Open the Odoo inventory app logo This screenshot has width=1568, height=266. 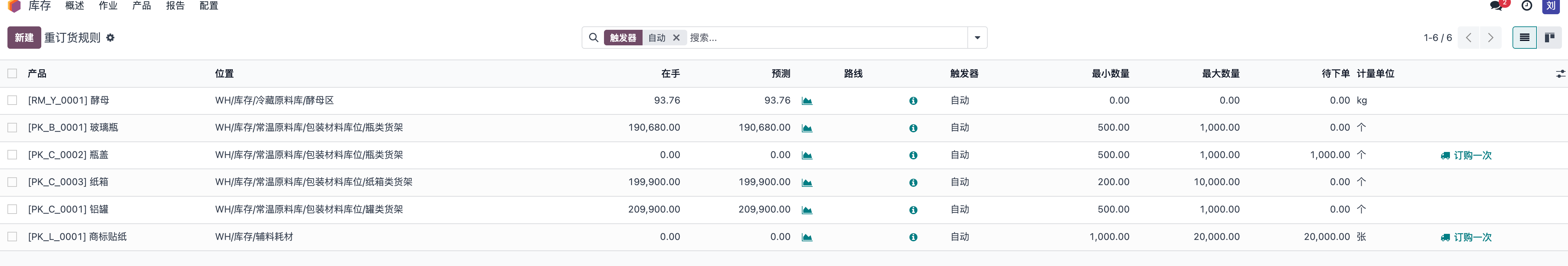tap(15, 6)
